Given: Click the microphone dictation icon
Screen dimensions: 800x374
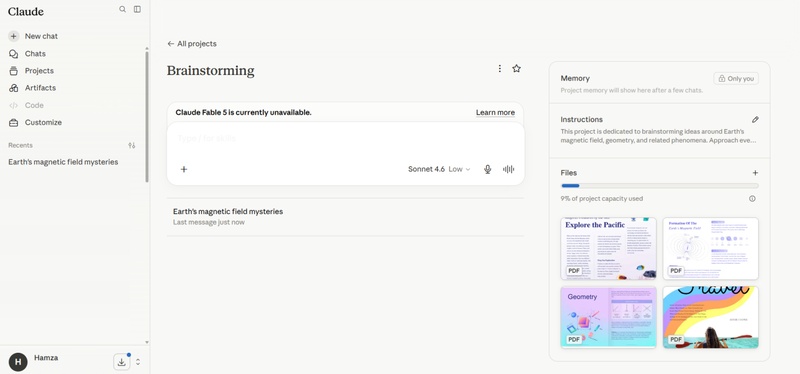Looking at the screenshot, I should point(487,169).
